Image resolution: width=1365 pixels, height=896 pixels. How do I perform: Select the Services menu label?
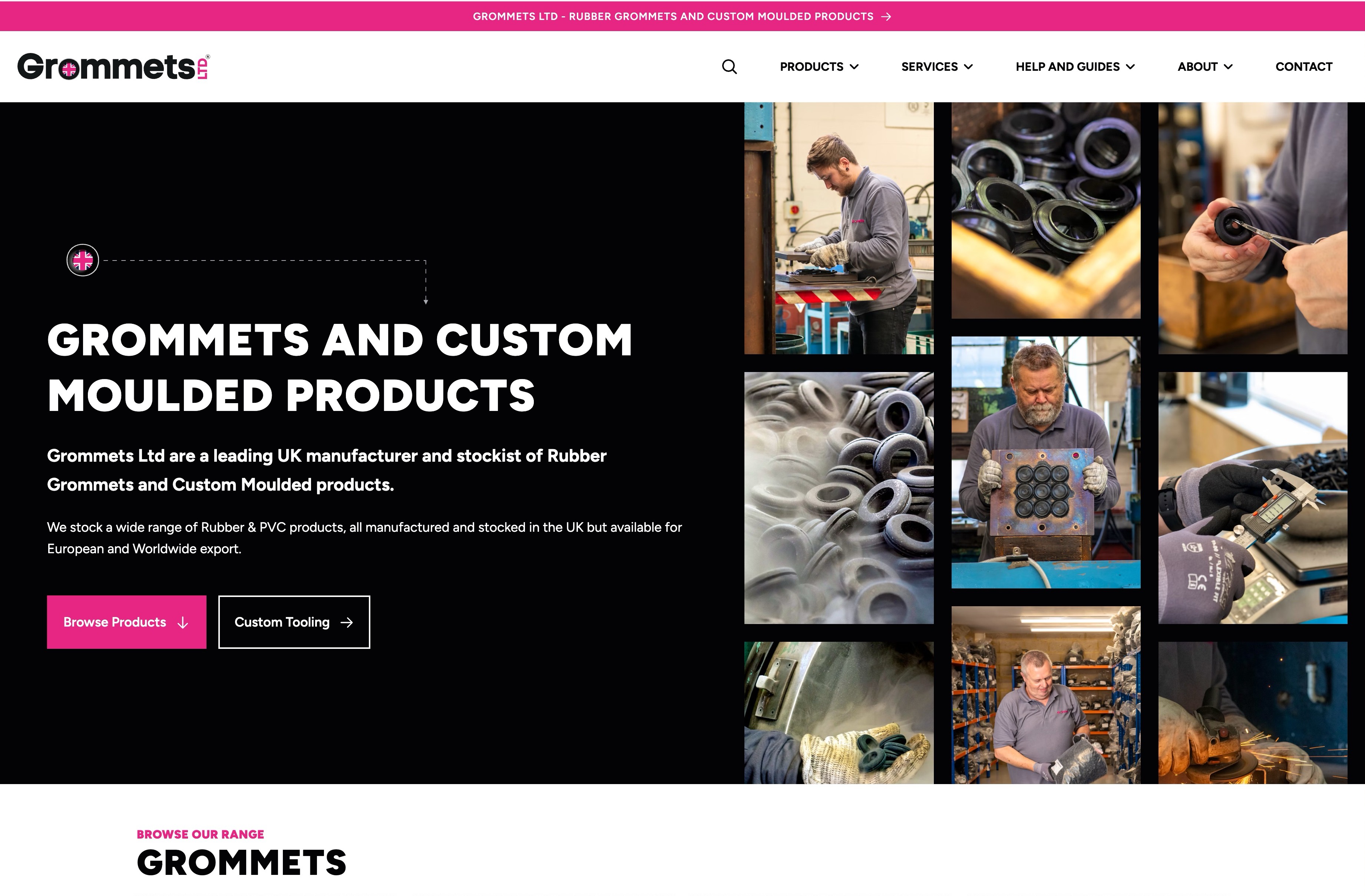[929, 66]
